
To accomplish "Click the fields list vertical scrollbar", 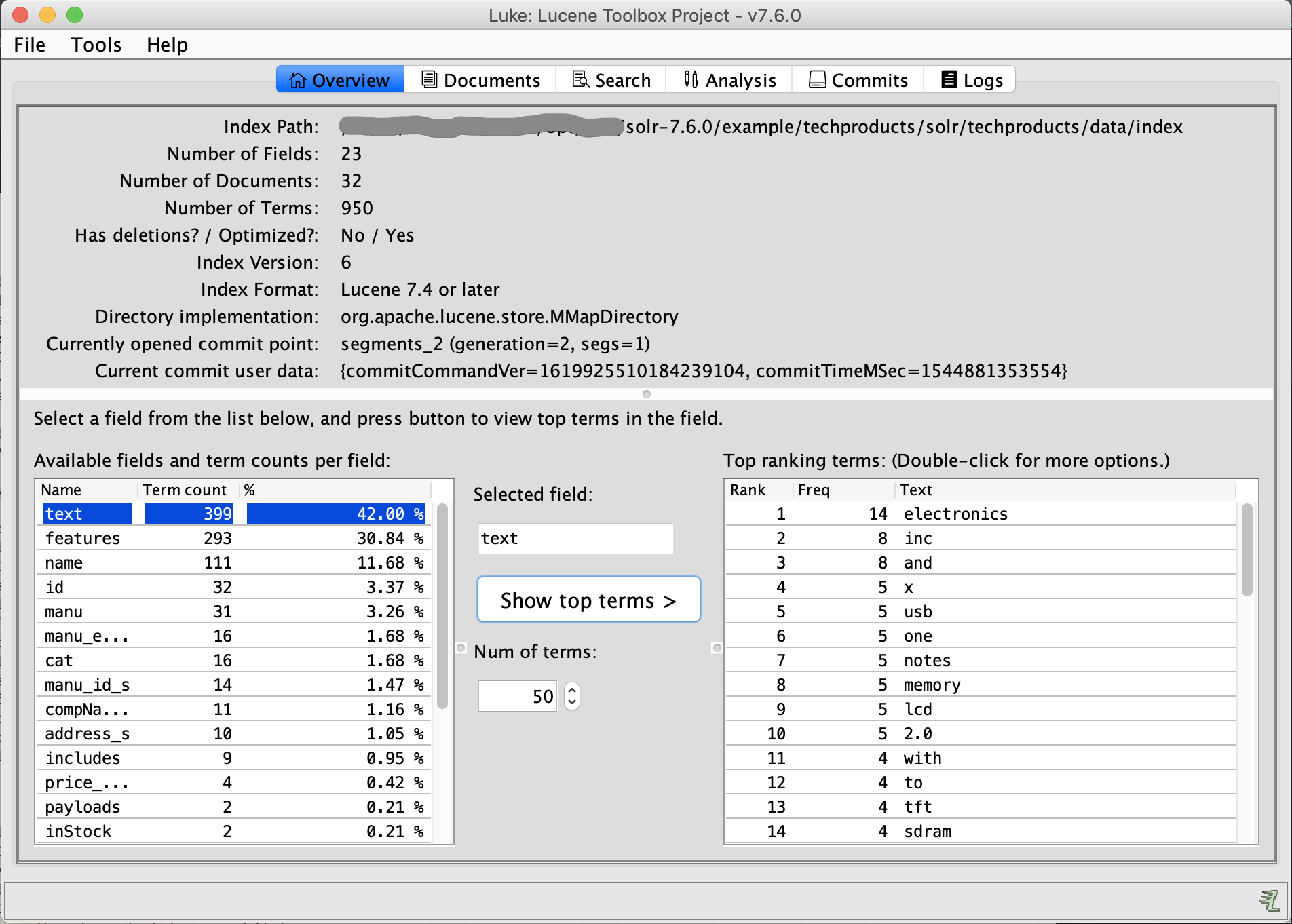I will [442, 606].
